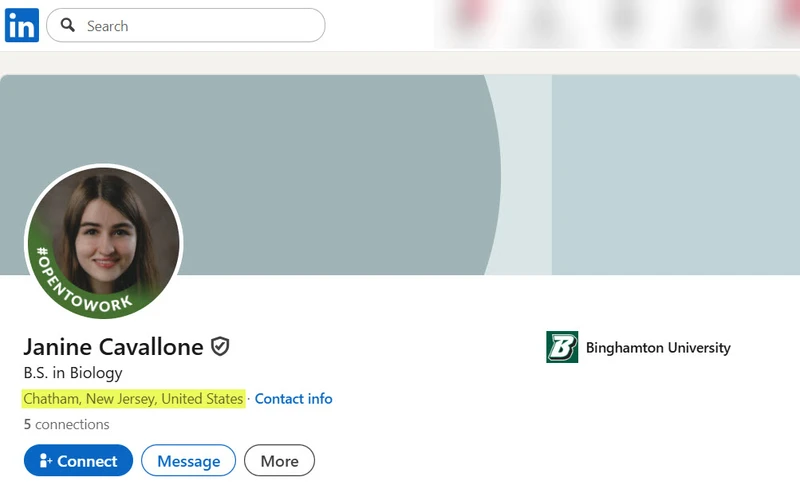This screenshot has width=800, height=493.
Task: Click the Binghamton University logo
Action: click(x=562, y=347)
